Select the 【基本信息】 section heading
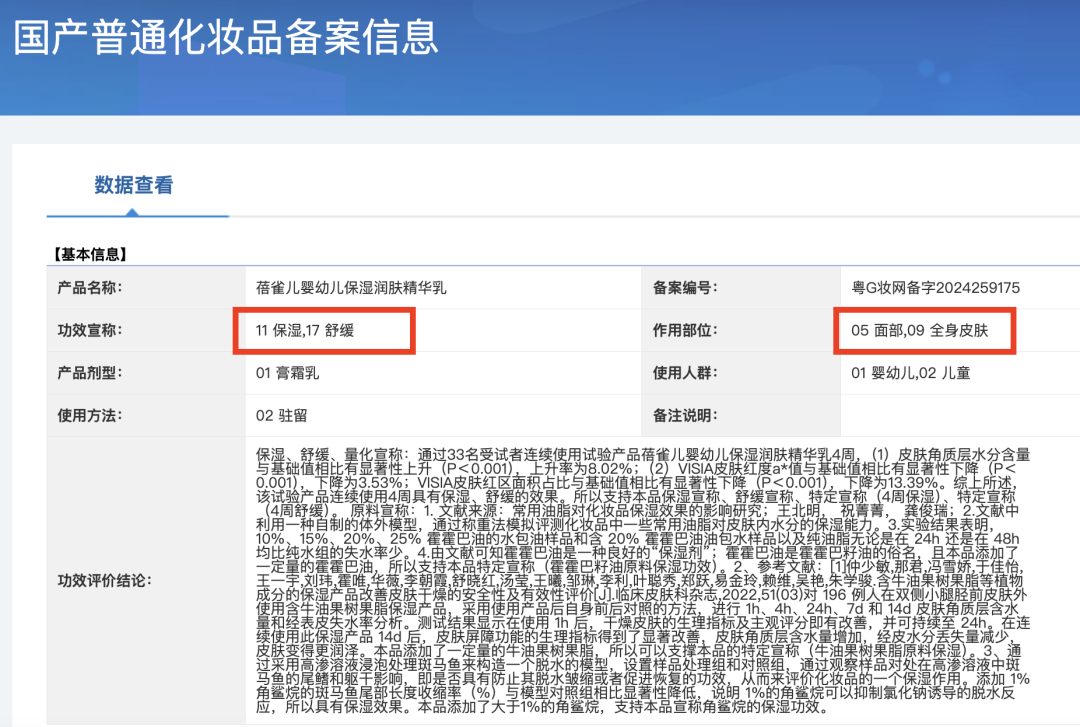Screen dimensions: 1080x727 tap(90, 254)
